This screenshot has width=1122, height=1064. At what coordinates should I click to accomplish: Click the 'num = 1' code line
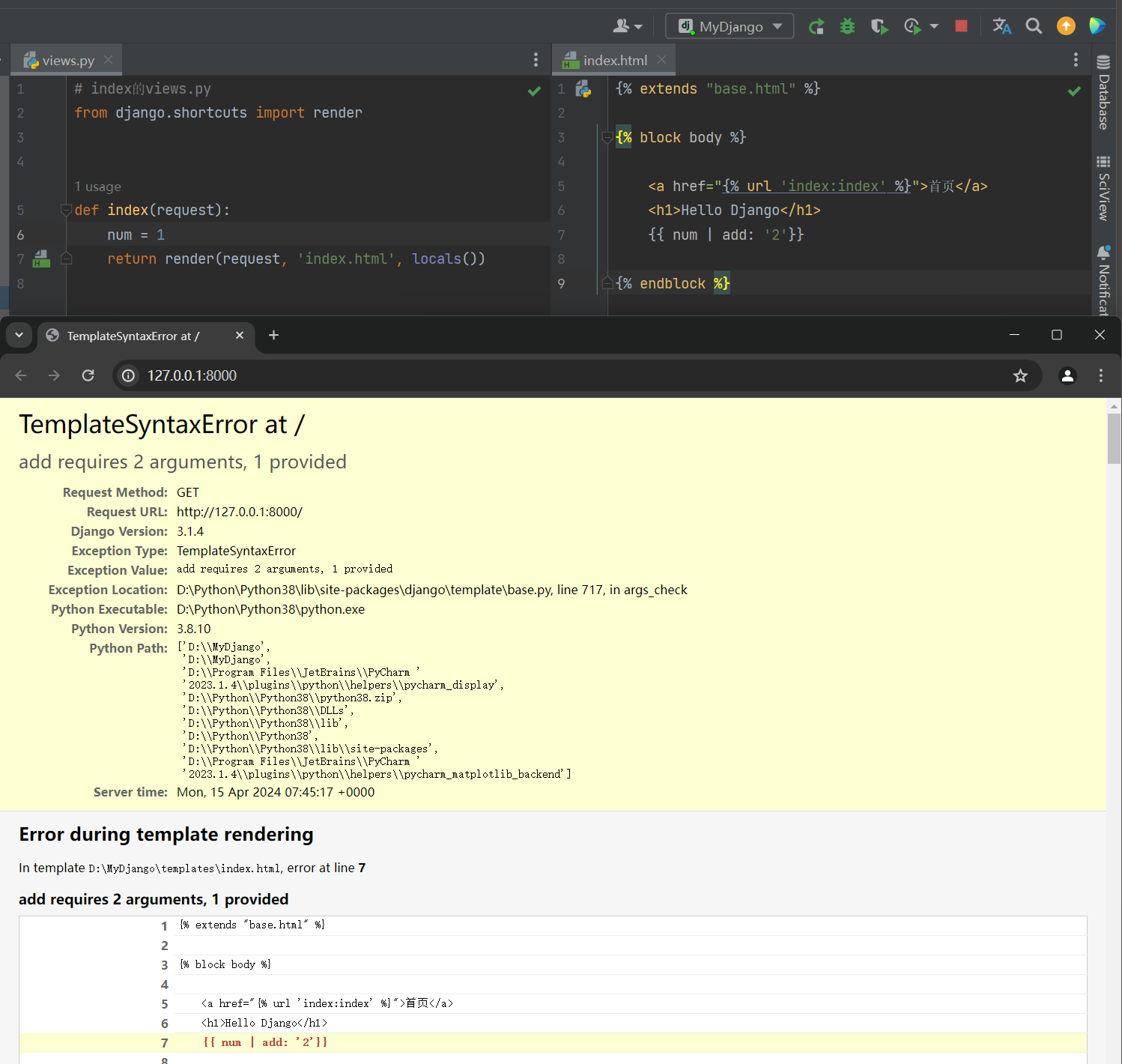136,235
